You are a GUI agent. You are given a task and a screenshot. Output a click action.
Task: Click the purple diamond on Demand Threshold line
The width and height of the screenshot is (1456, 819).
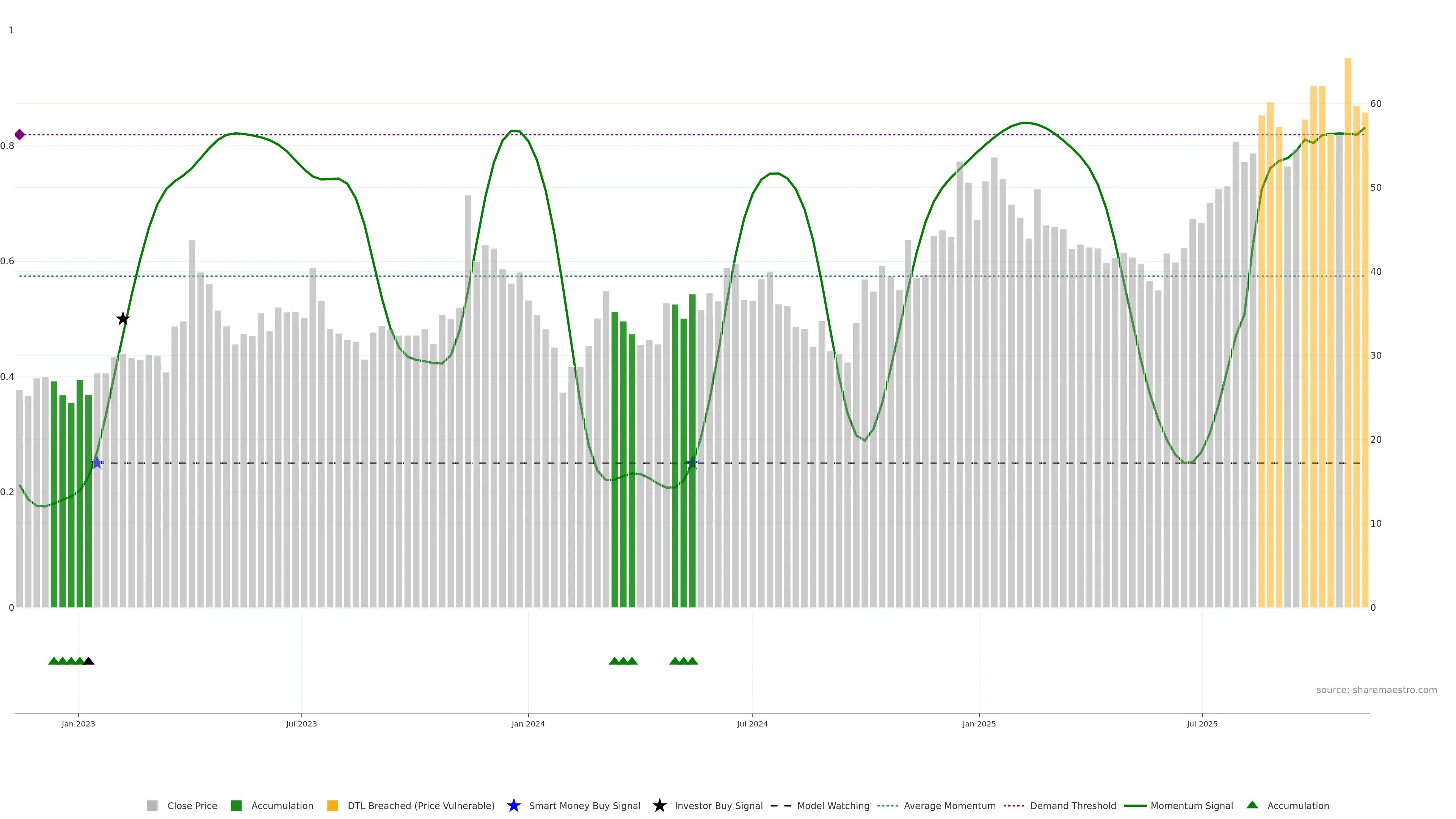pyautogui.click(x=20, y=135)
